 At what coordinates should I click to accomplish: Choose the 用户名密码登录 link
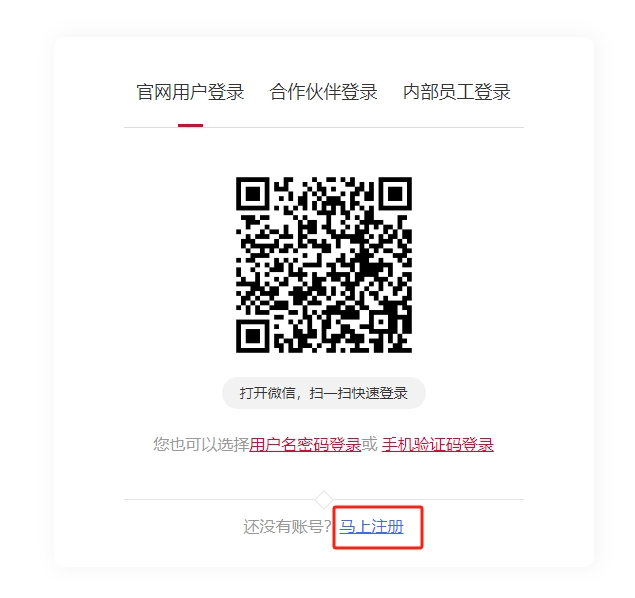click(305, 445)
